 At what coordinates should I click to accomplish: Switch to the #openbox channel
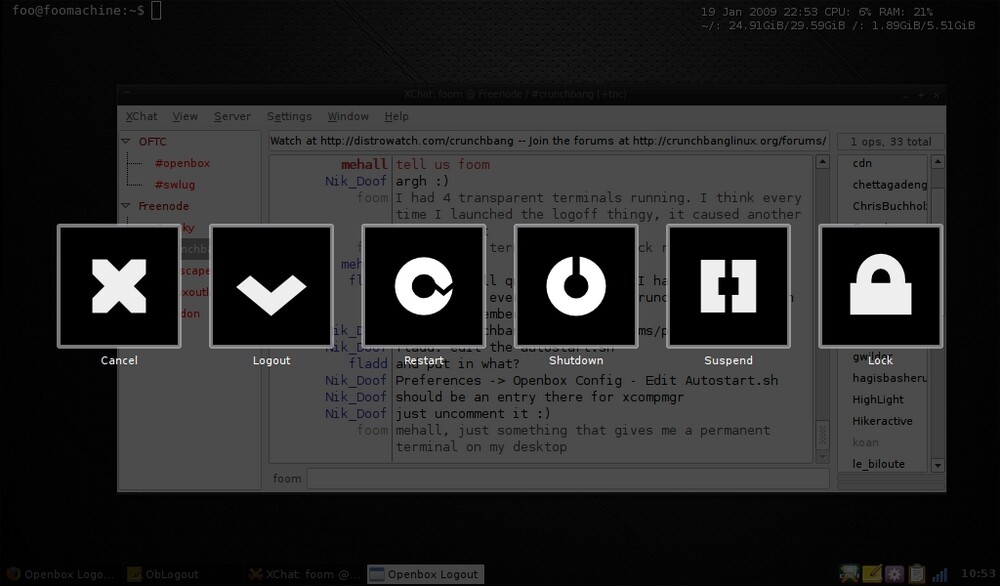coord(182,163)
